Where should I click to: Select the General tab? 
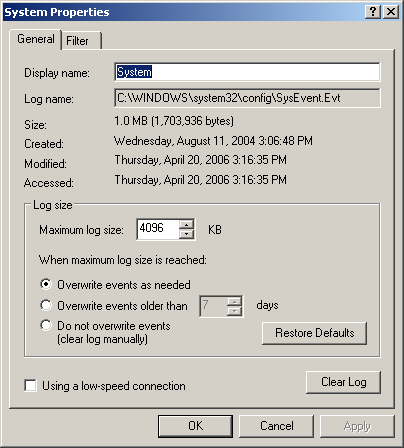pyautogui.click(x=36, y=39)
